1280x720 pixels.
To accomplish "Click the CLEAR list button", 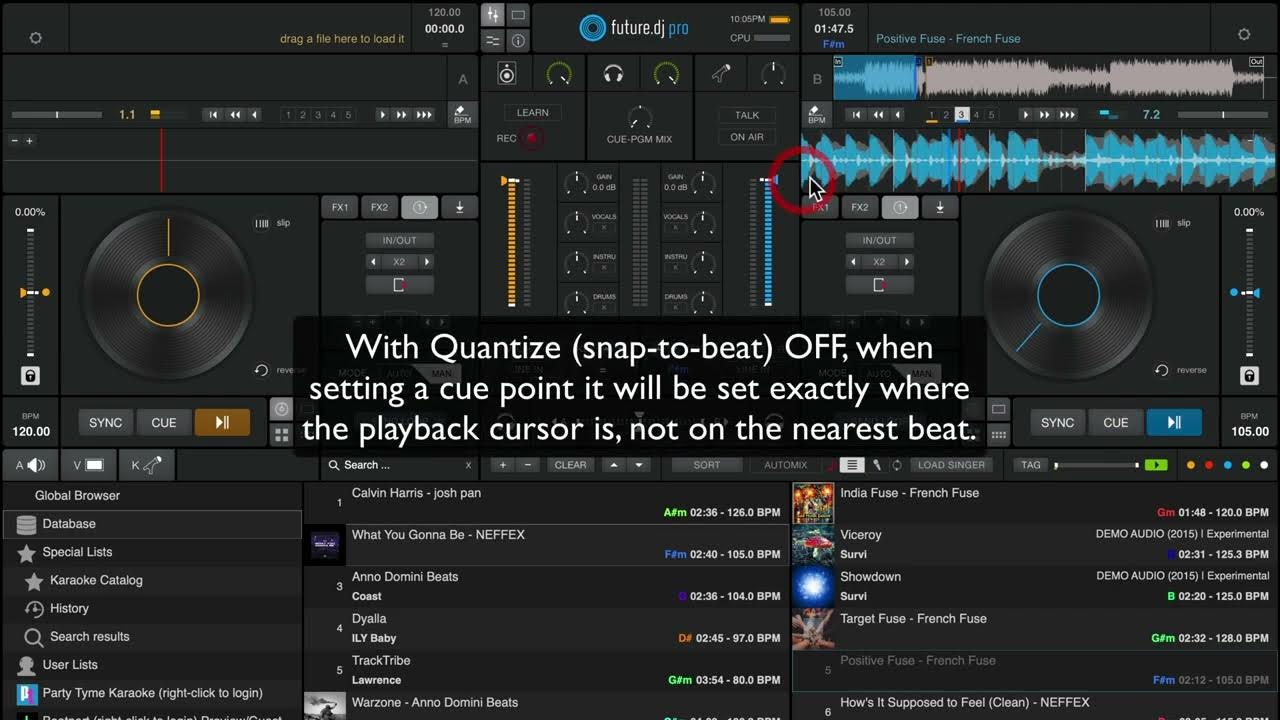I will pos(570,465).
